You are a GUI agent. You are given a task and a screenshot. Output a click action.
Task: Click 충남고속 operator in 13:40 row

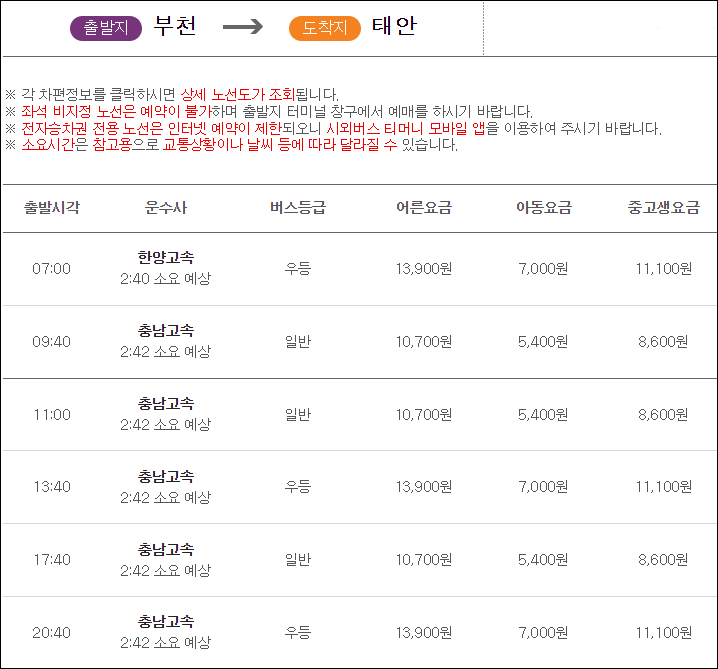(166, 476)
